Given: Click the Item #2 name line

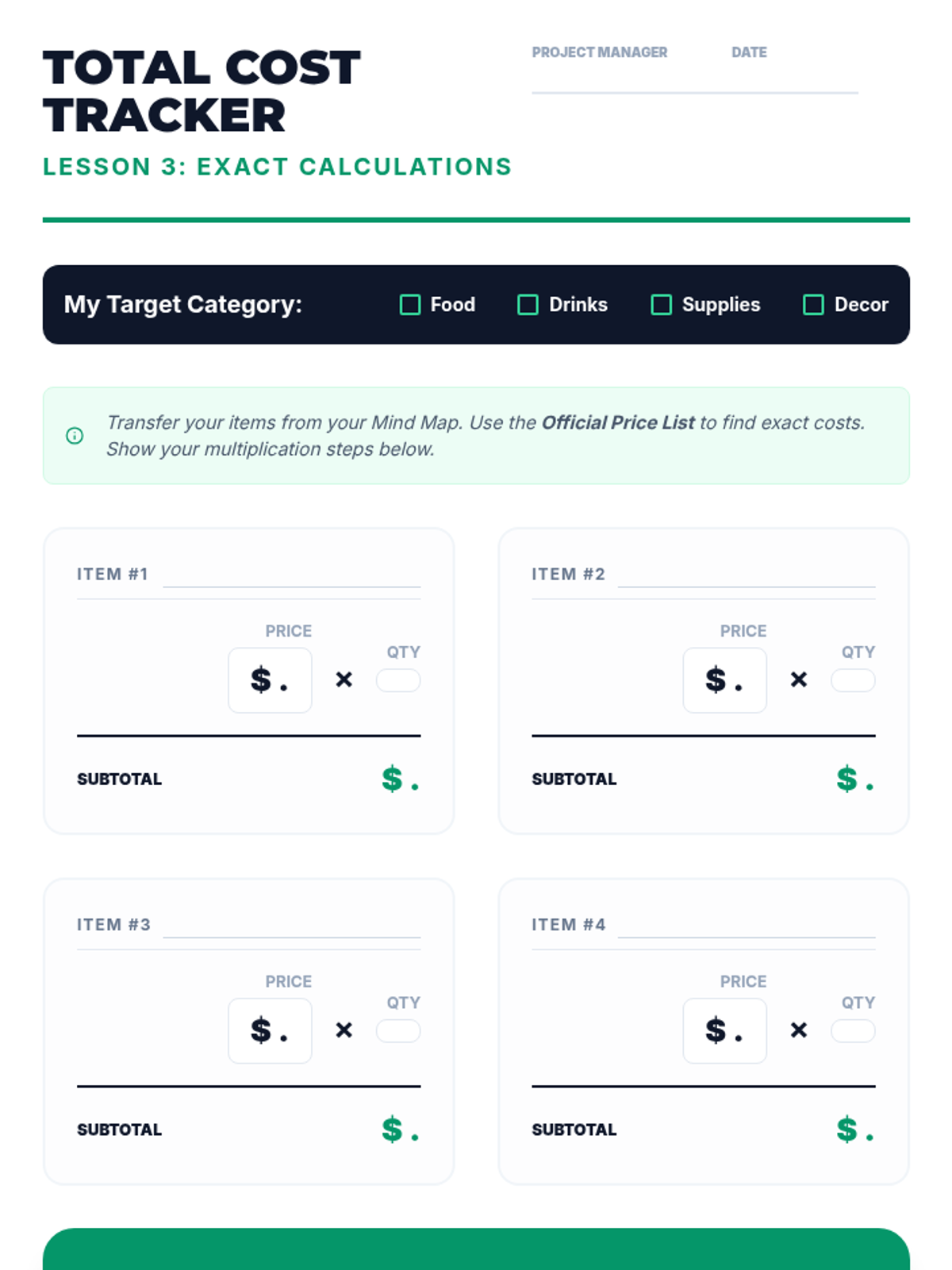Looking at the screenshot, I should (746, 576).
